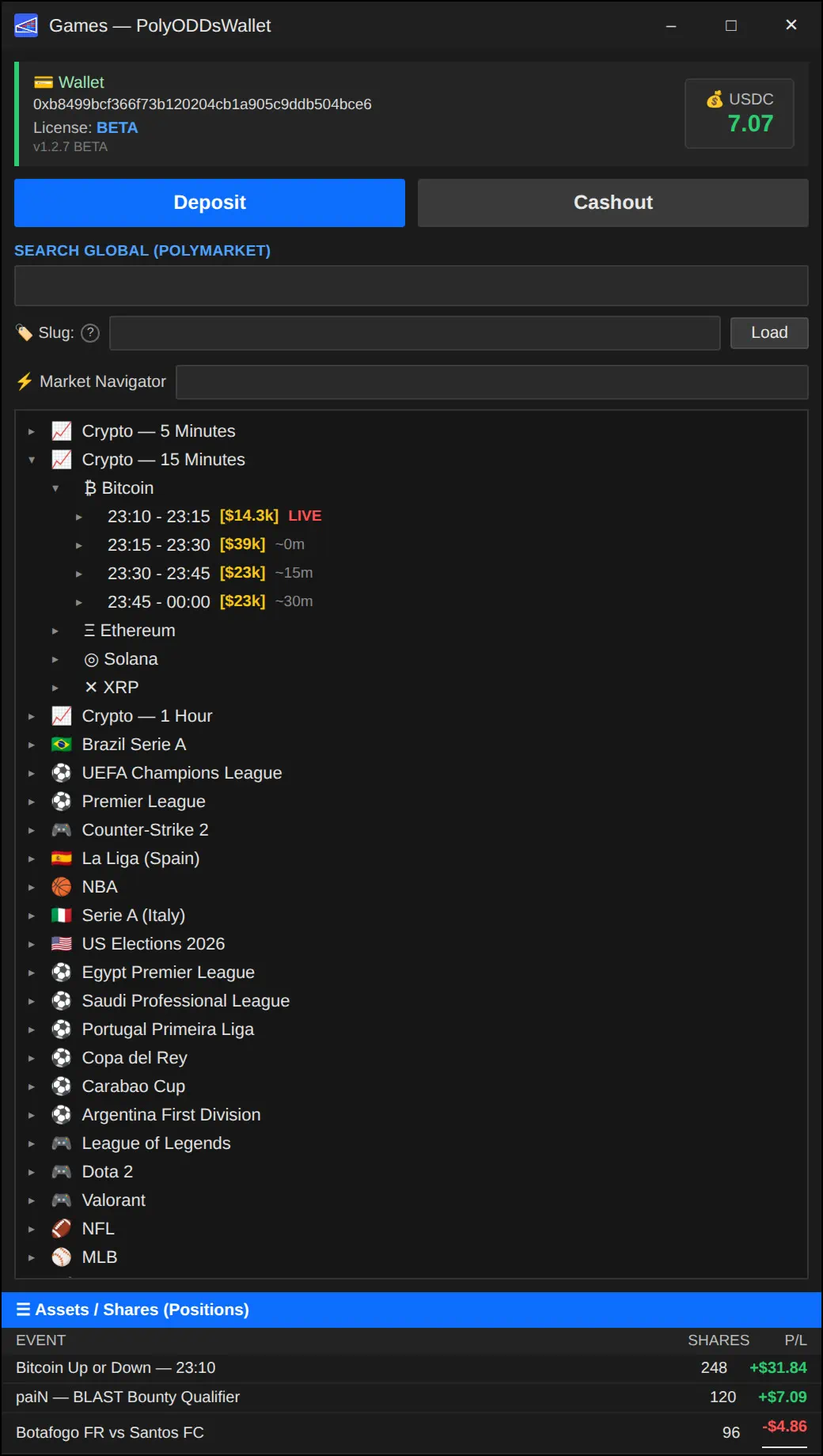Select the Counter-Strike 2 row label
823x1456 pixels.
pyautogui.click(x=146, y=830)
